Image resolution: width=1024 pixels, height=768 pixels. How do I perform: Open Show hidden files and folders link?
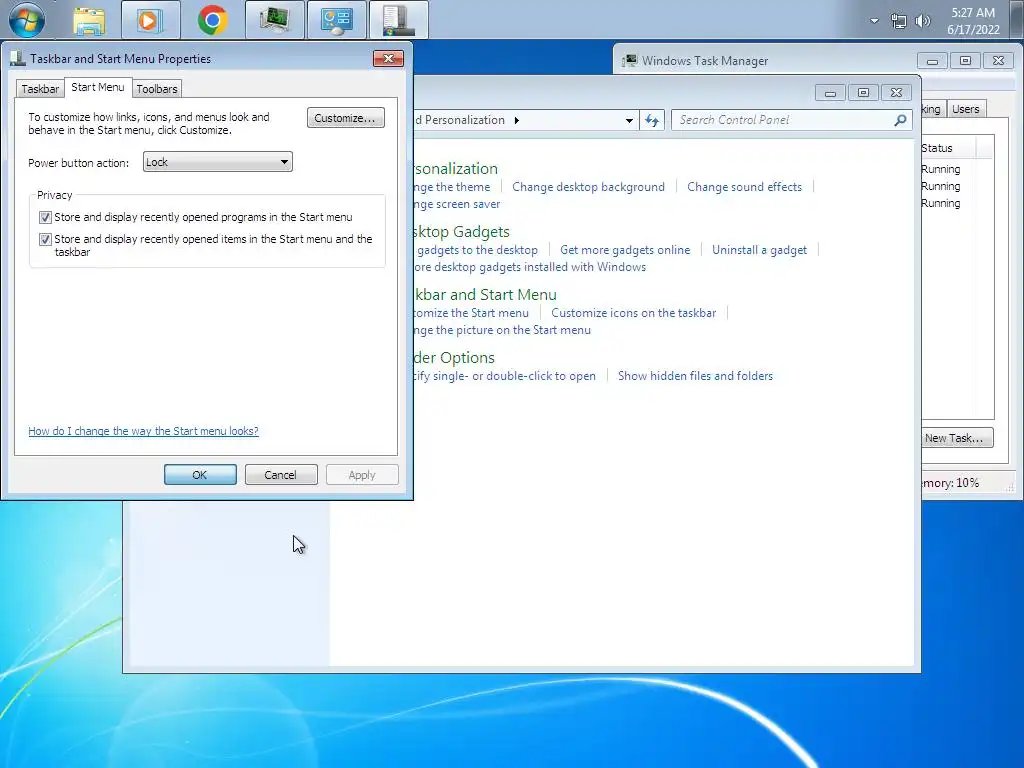696,376
